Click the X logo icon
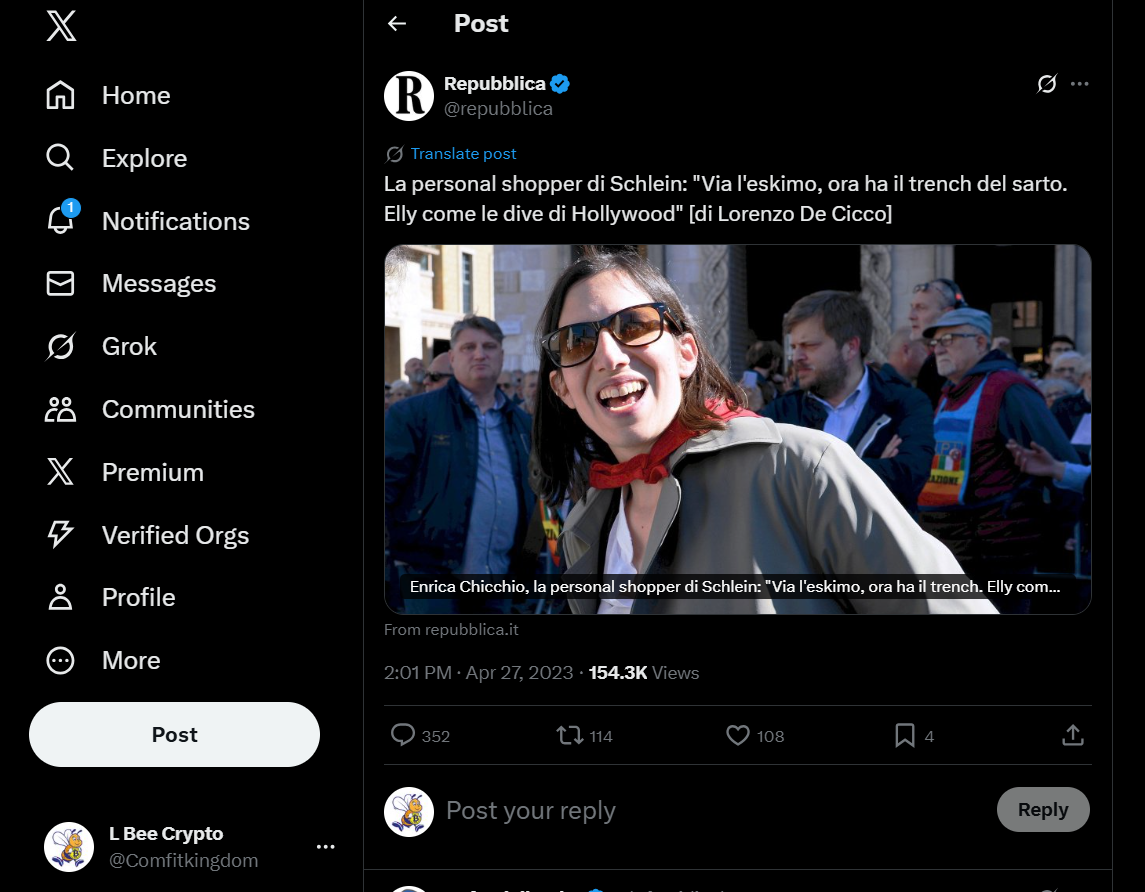Screen dimensions: 1145x892 [x=61, y=27]
